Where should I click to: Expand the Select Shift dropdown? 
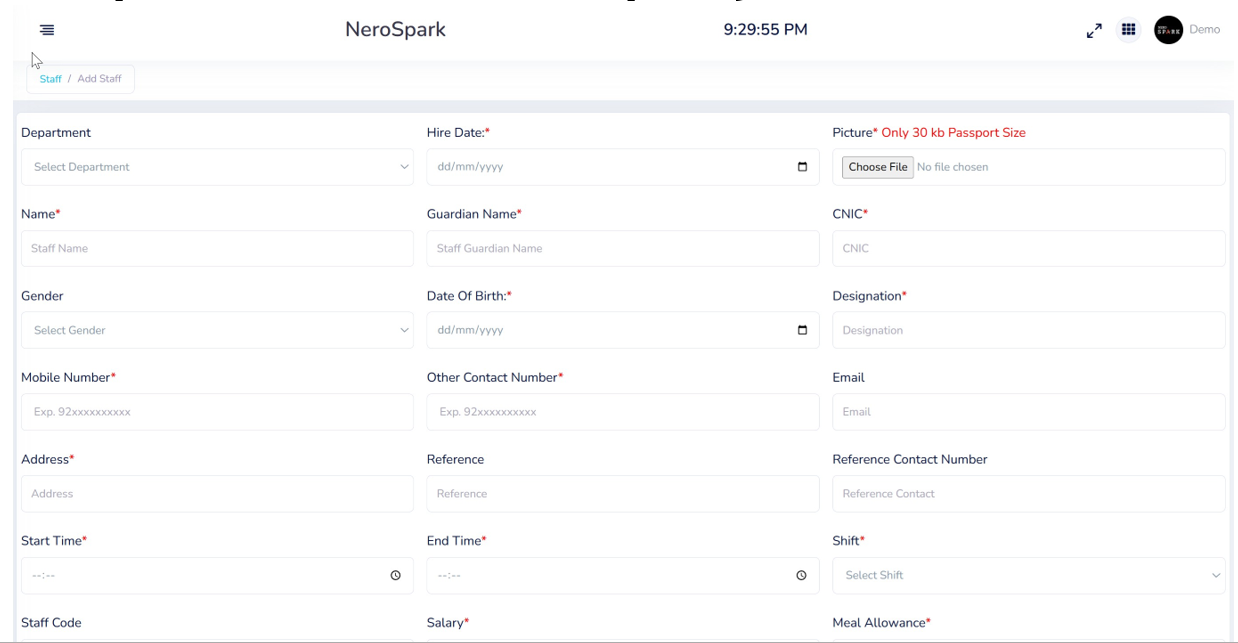[1028, 576]
